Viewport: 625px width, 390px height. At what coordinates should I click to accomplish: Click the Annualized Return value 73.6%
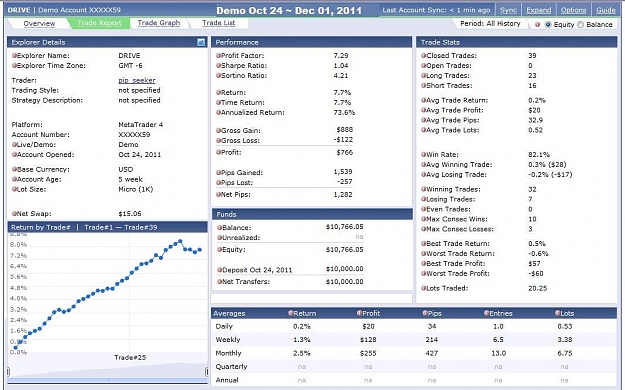pos(344,112)
